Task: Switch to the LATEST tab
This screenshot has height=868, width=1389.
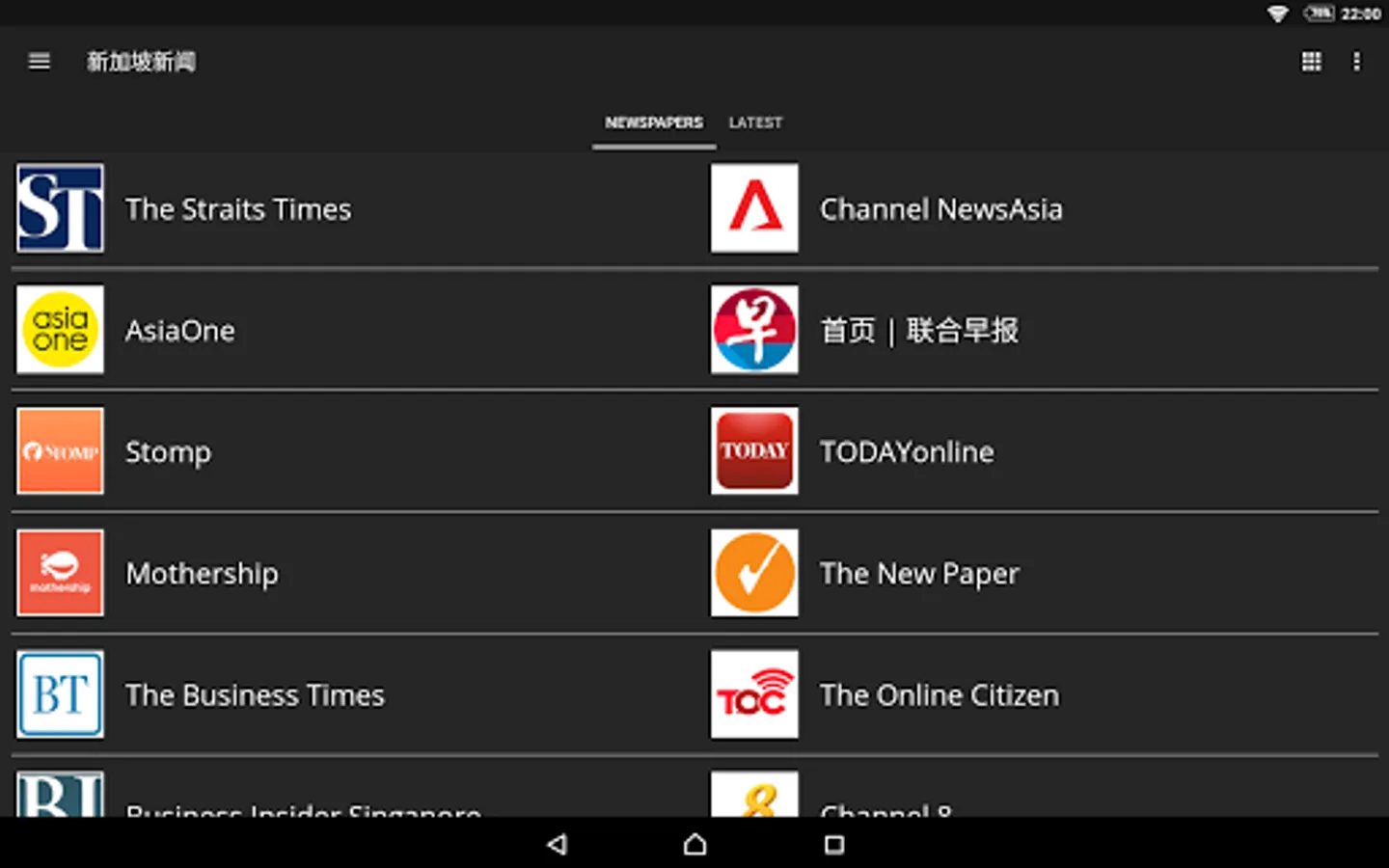Action: pyautogui.click(x=755, y=122)
